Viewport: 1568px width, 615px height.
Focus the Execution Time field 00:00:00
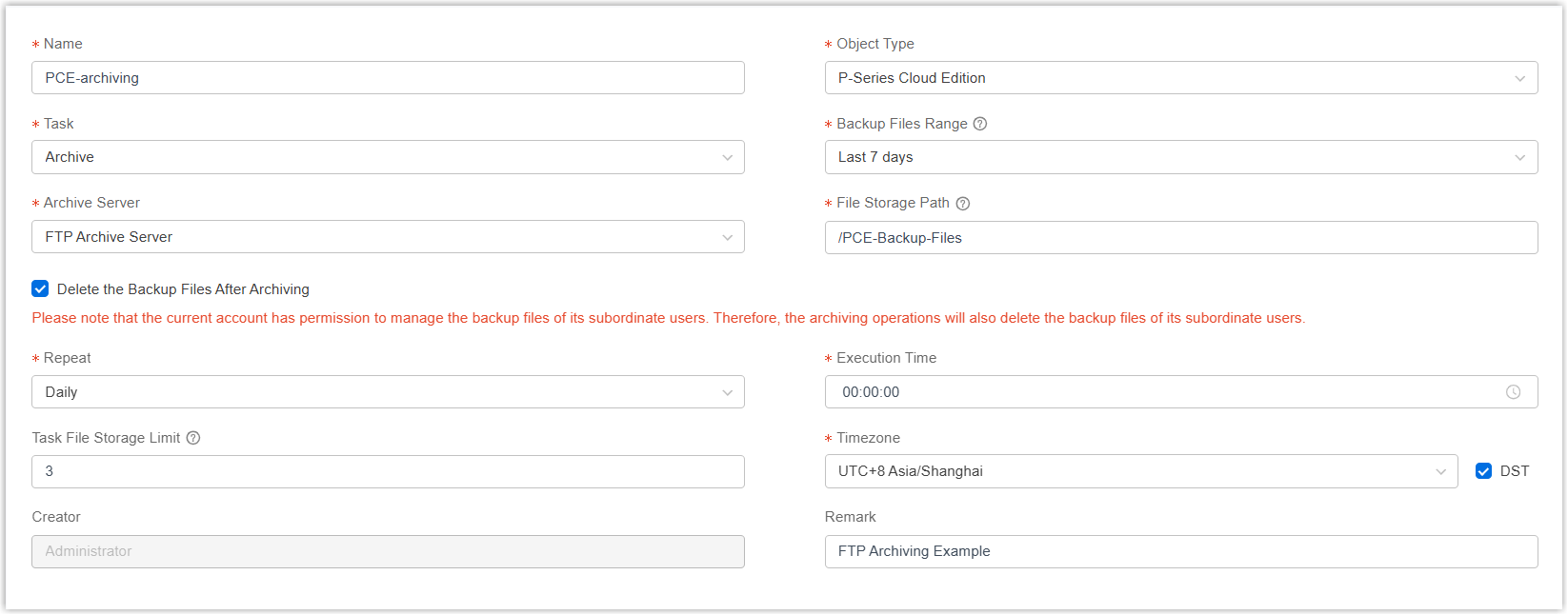point(1162,392)
